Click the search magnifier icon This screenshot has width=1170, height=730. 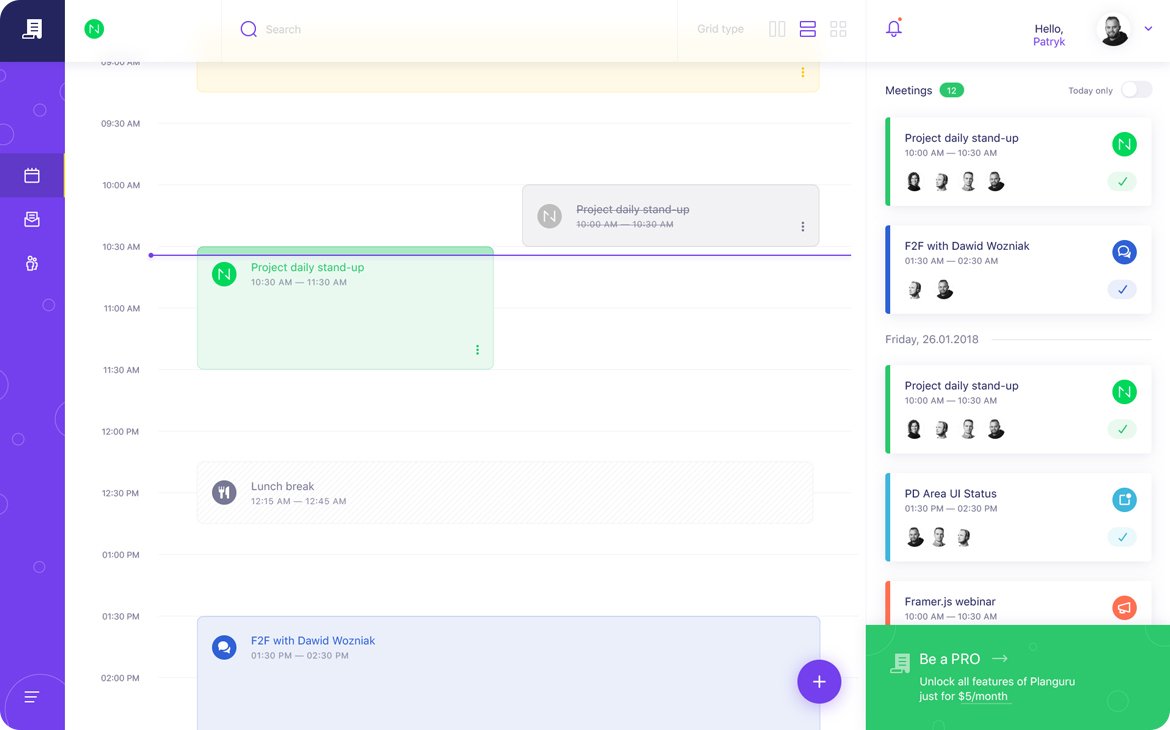248,29
